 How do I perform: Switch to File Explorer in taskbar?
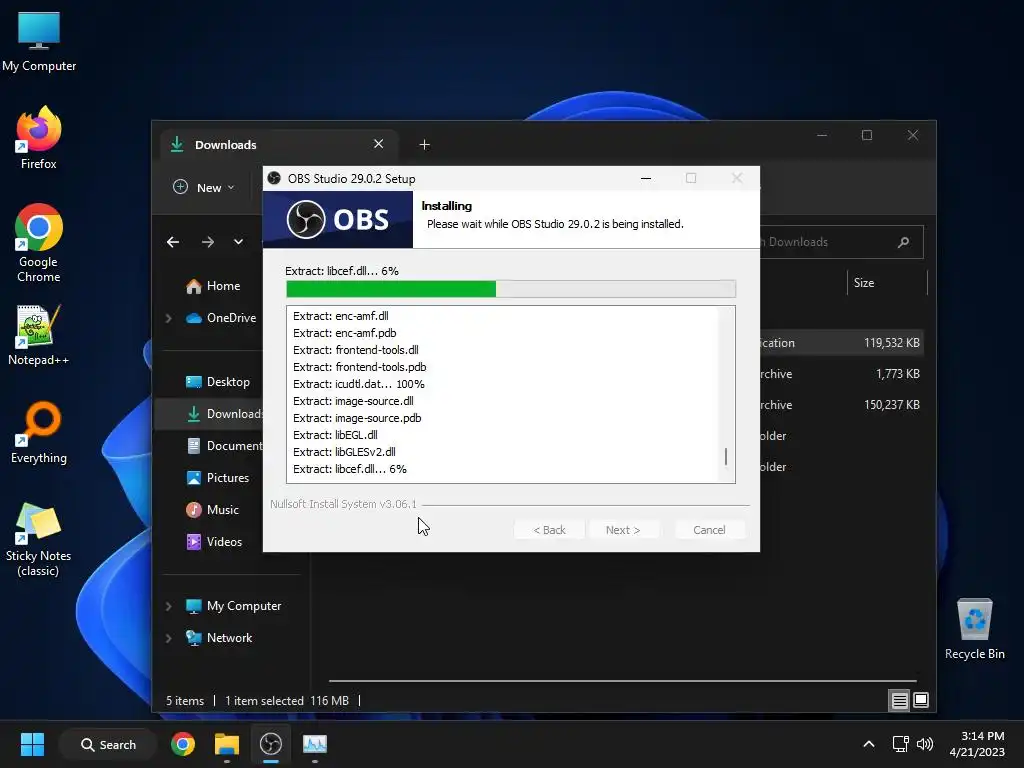pyautogui.click(x=227, y=744)
